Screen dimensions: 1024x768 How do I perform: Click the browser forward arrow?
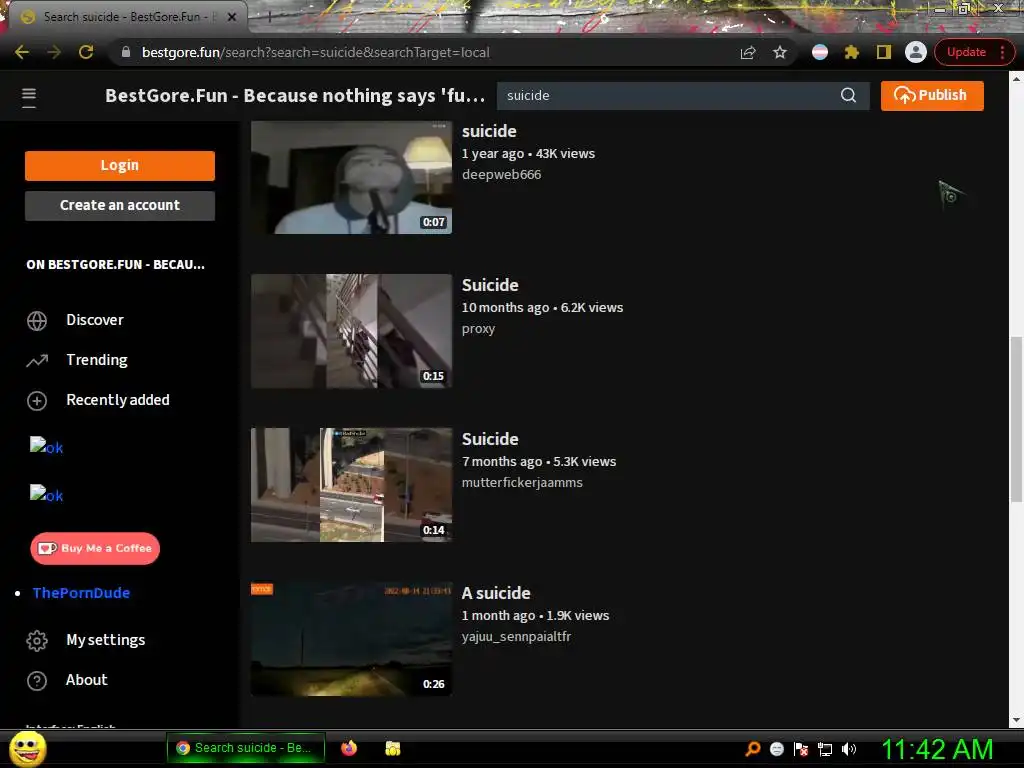(x=54, y=52)
